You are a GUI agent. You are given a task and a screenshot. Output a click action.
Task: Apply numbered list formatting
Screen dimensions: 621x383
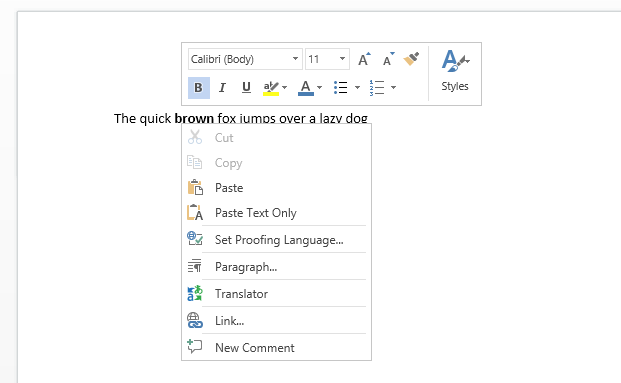coord(376,88)
